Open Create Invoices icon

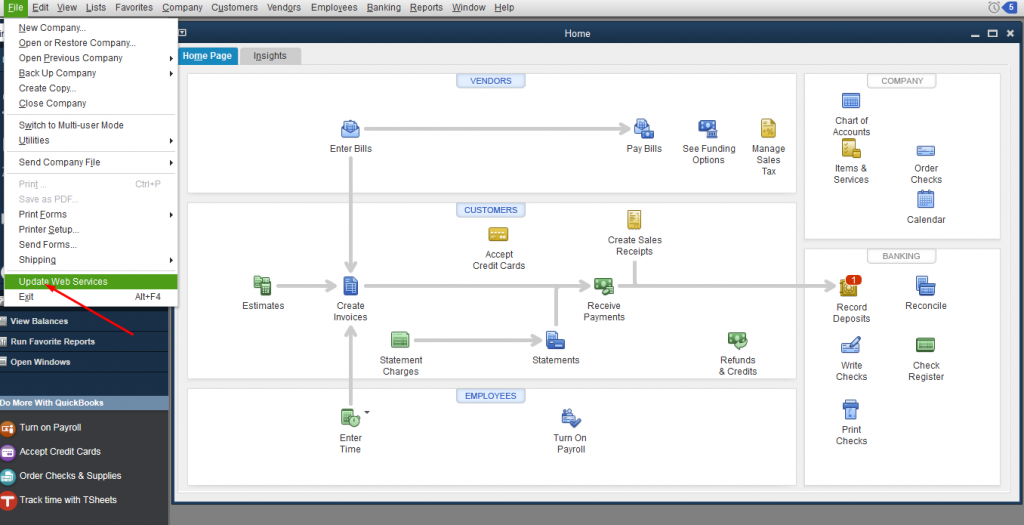pos(350,286)
